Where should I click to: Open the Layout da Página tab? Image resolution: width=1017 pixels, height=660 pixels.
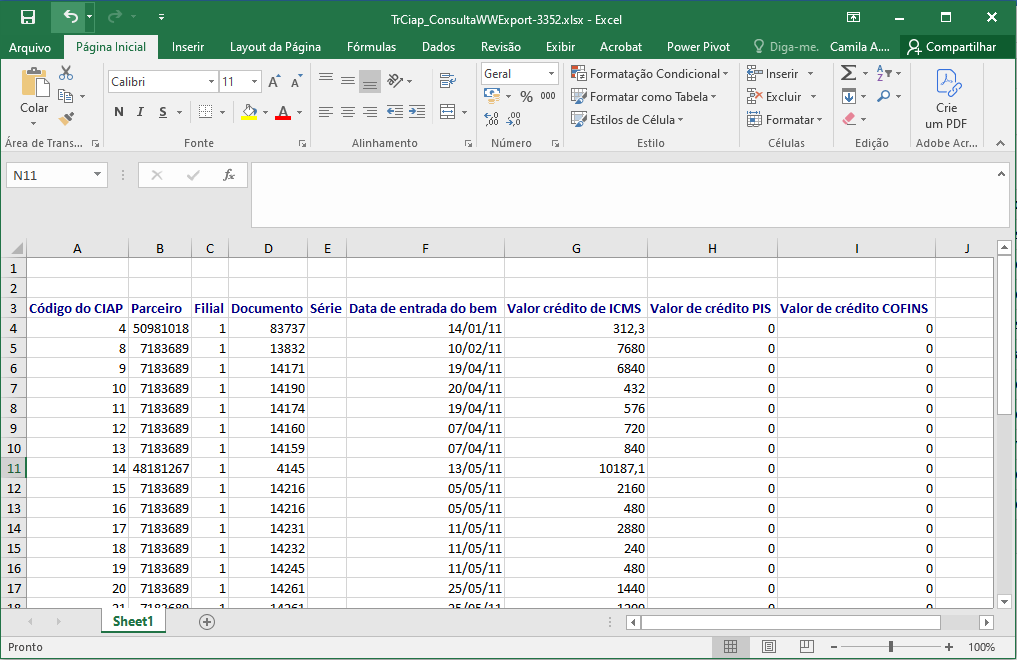point(275,47)
